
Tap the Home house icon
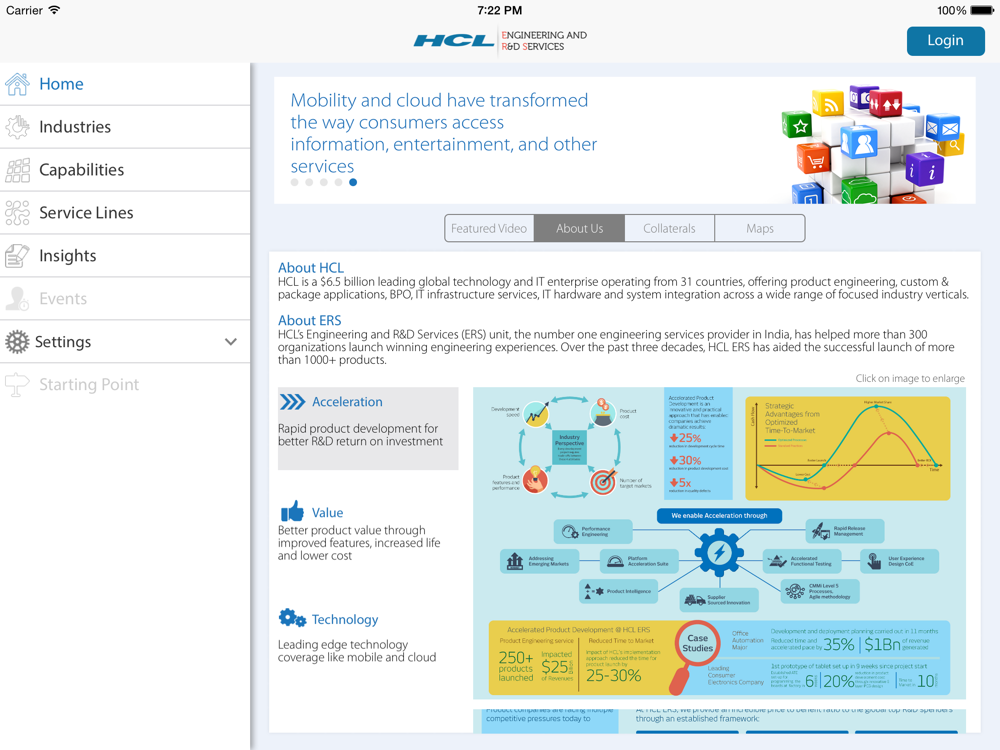click(x=17, y=84)
